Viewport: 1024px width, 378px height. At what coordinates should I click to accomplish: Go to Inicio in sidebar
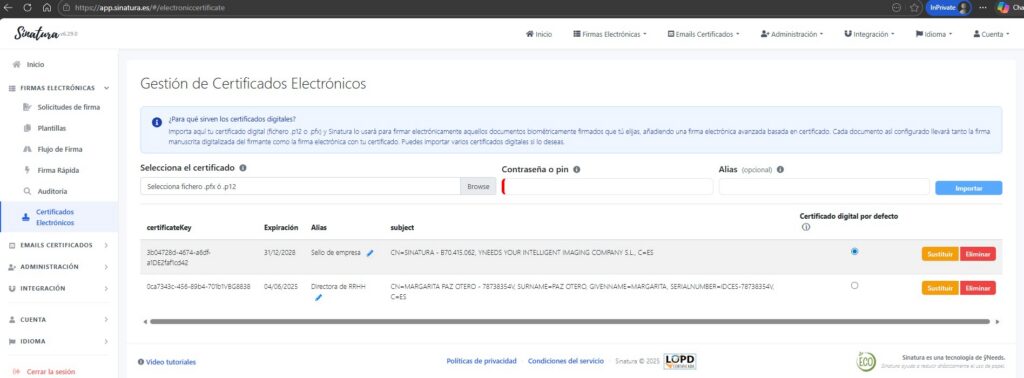click(29, 65)
